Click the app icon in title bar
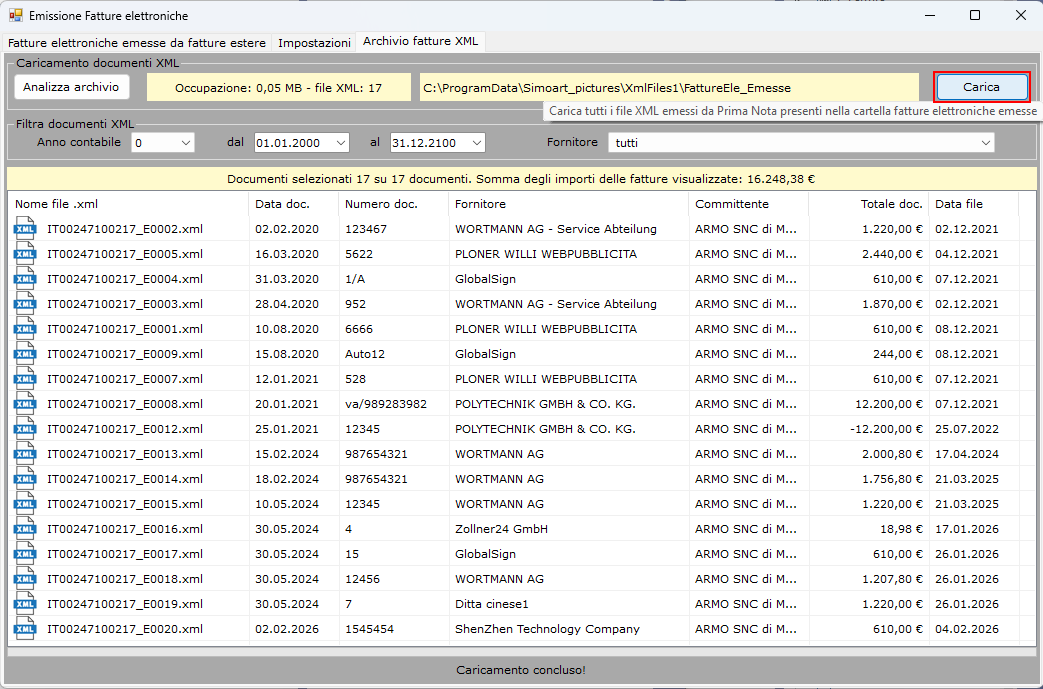1043x689 pixels. (x=15, y=16)
